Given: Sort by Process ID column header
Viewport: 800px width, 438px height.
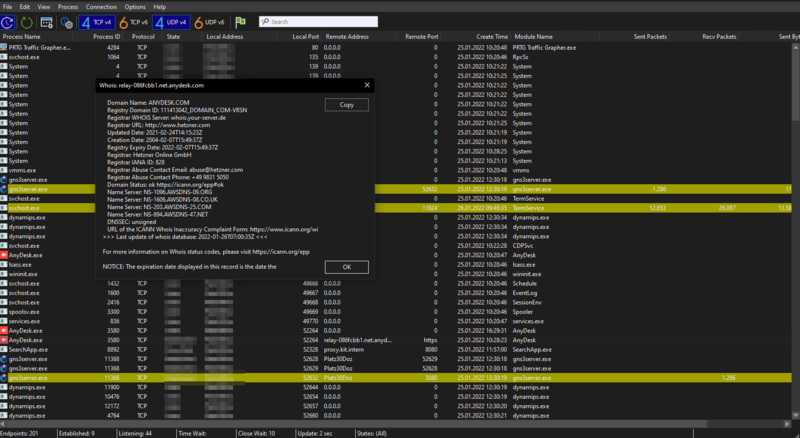Looking at the screenshot, I should pos(107,36).
